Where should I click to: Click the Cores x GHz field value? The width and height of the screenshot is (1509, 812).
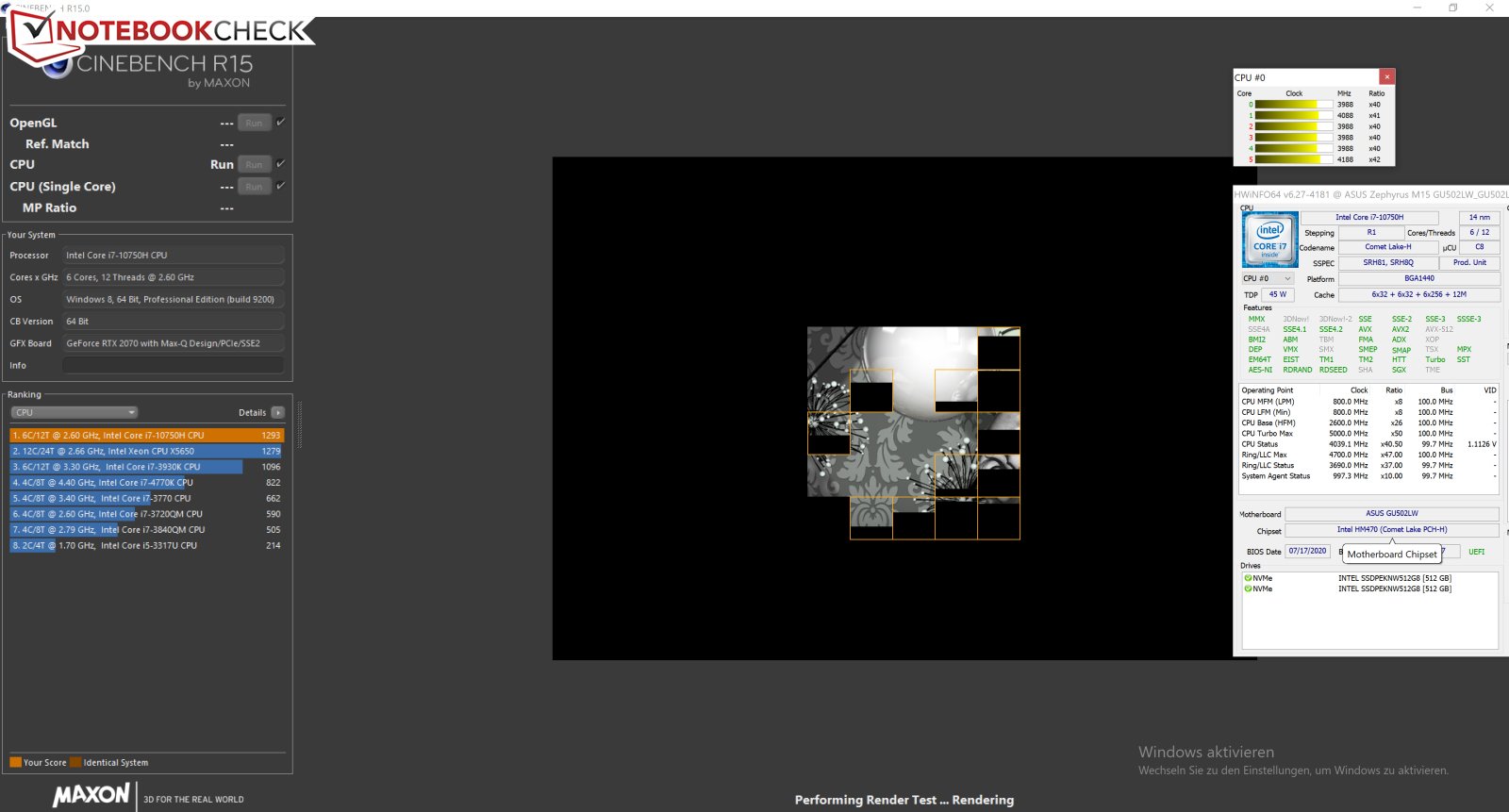point(174,277)
